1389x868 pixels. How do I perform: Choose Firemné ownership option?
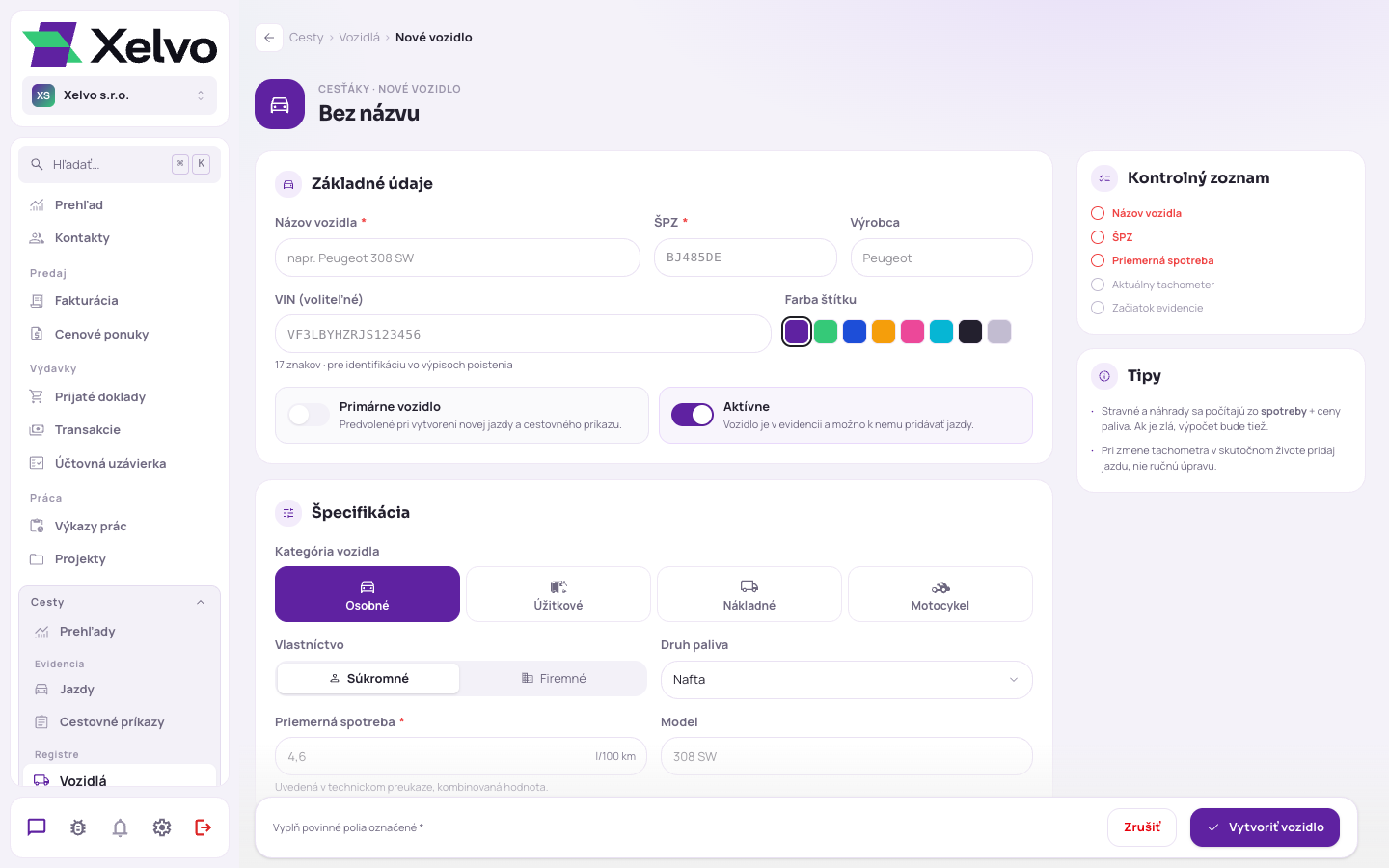click(x=554, y=679)
